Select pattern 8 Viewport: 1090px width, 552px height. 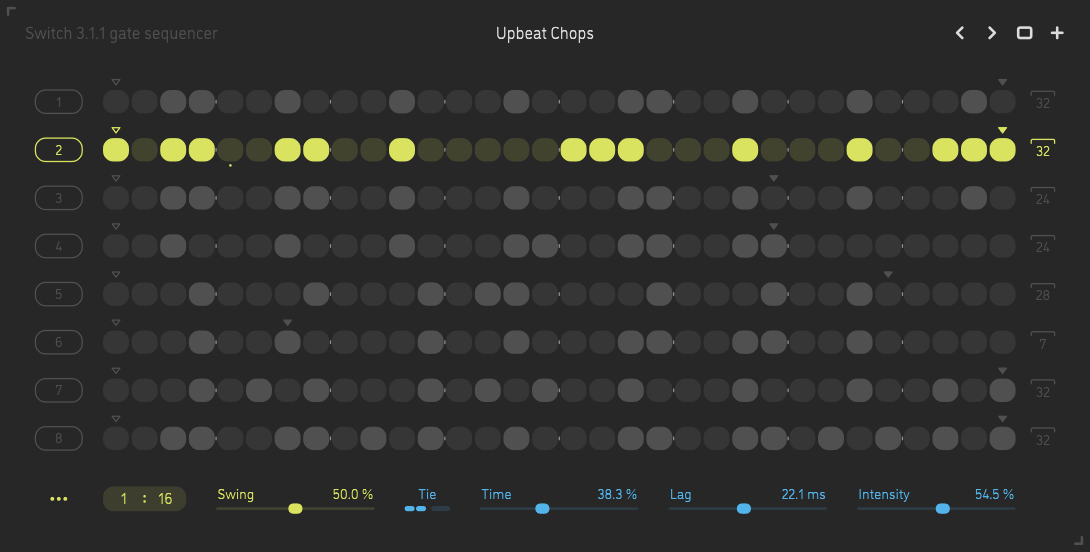coord(59,438)
